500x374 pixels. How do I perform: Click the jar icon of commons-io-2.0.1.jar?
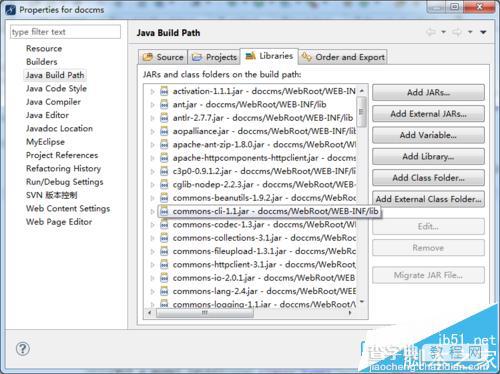(x=164, y=278)
